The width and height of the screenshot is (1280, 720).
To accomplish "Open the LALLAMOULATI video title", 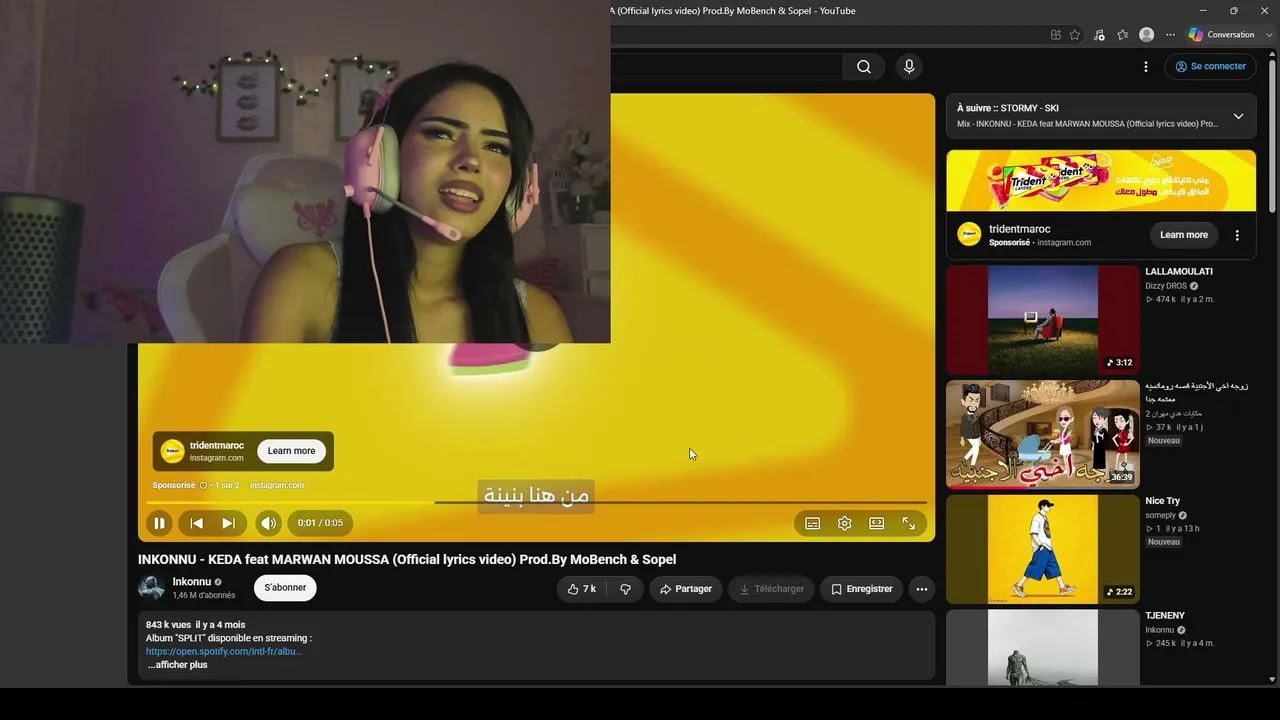I will (1179, 272).
